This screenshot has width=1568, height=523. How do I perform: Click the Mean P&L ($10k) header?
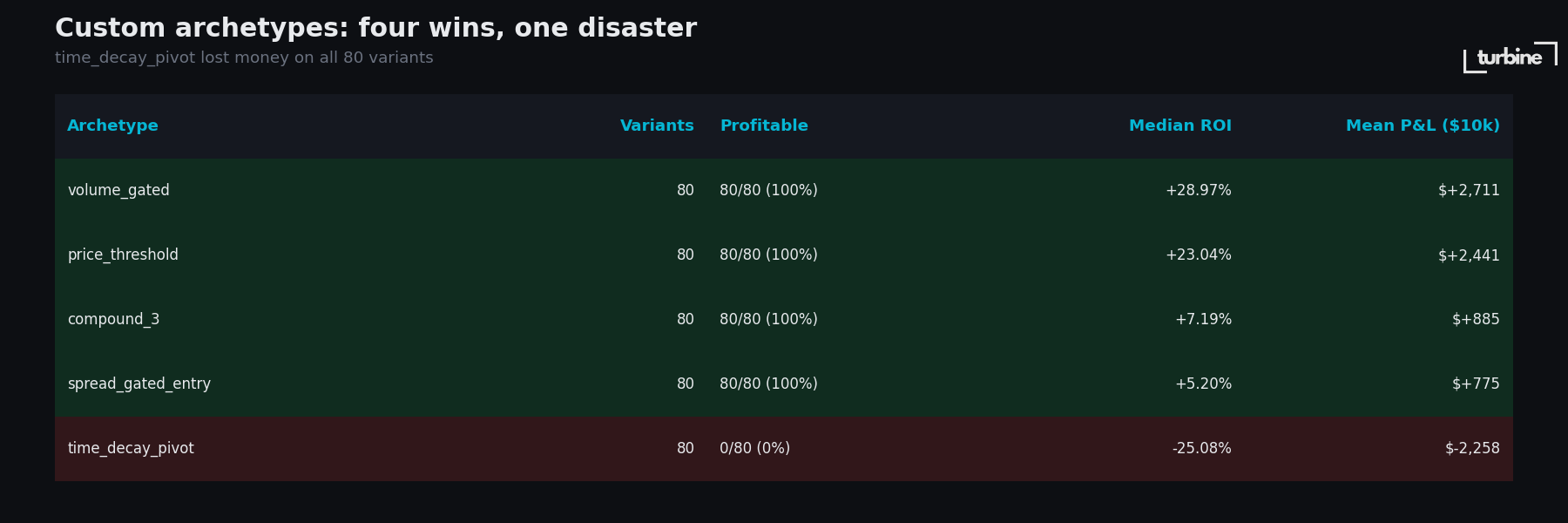[x=1423, y=126]
